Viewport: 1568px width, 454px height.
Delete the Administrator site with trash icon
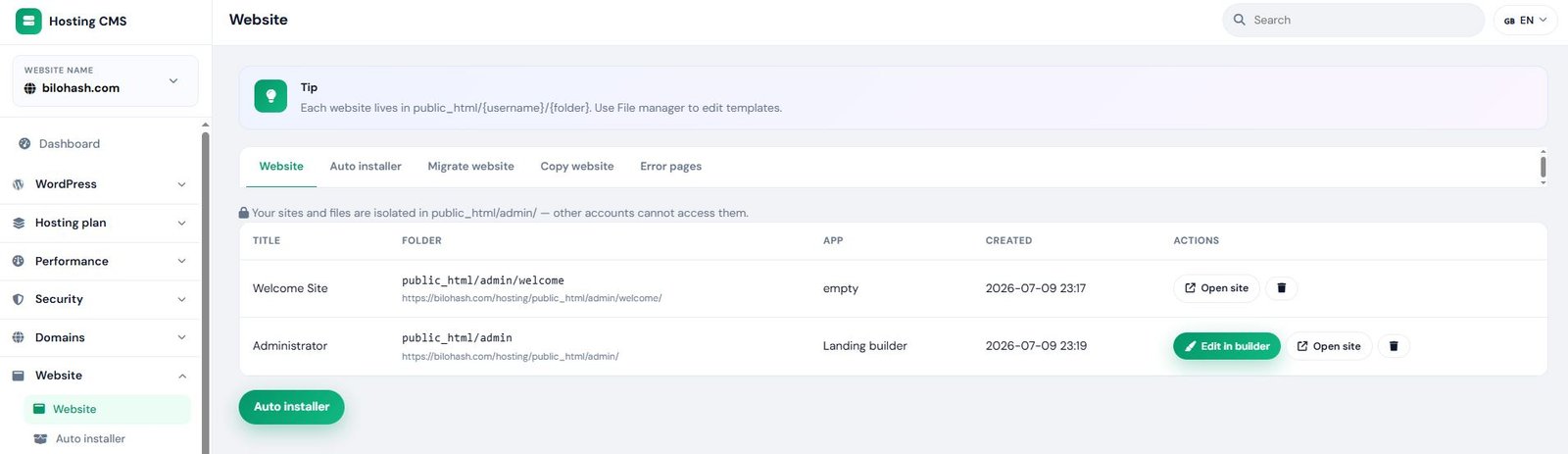(1393, 346)
